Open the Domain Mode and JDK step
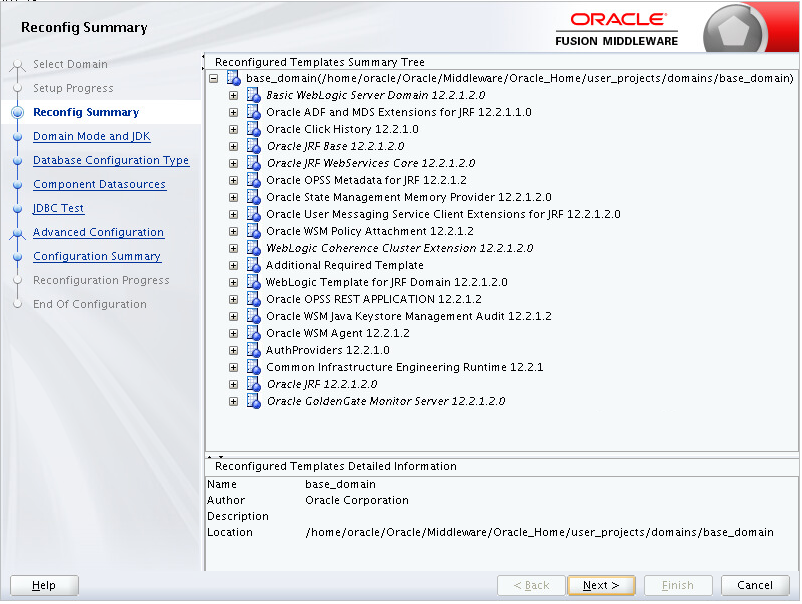This screenshot has height=604, width=802. pos(92,136)
